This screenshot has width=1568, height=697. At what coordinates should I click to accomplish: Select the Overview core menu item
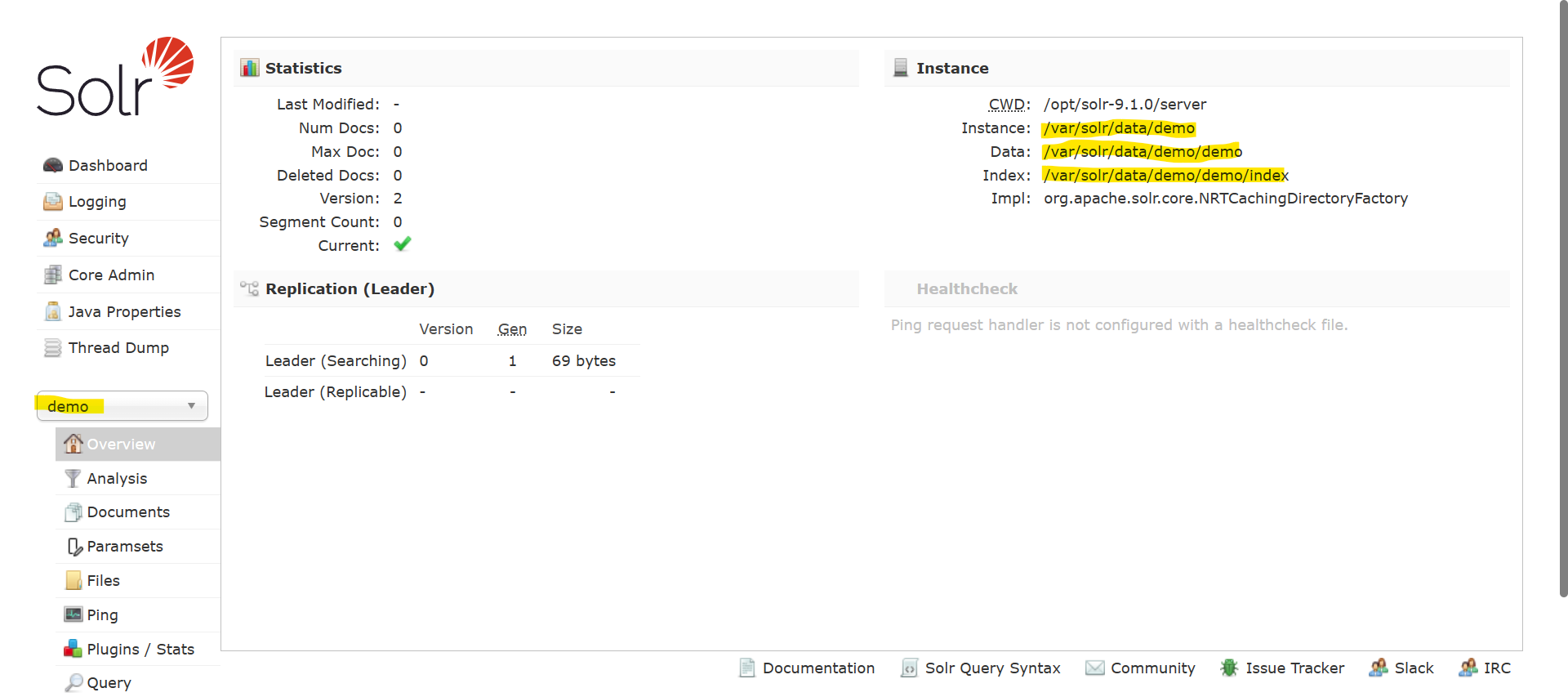[x=138, y=444]
